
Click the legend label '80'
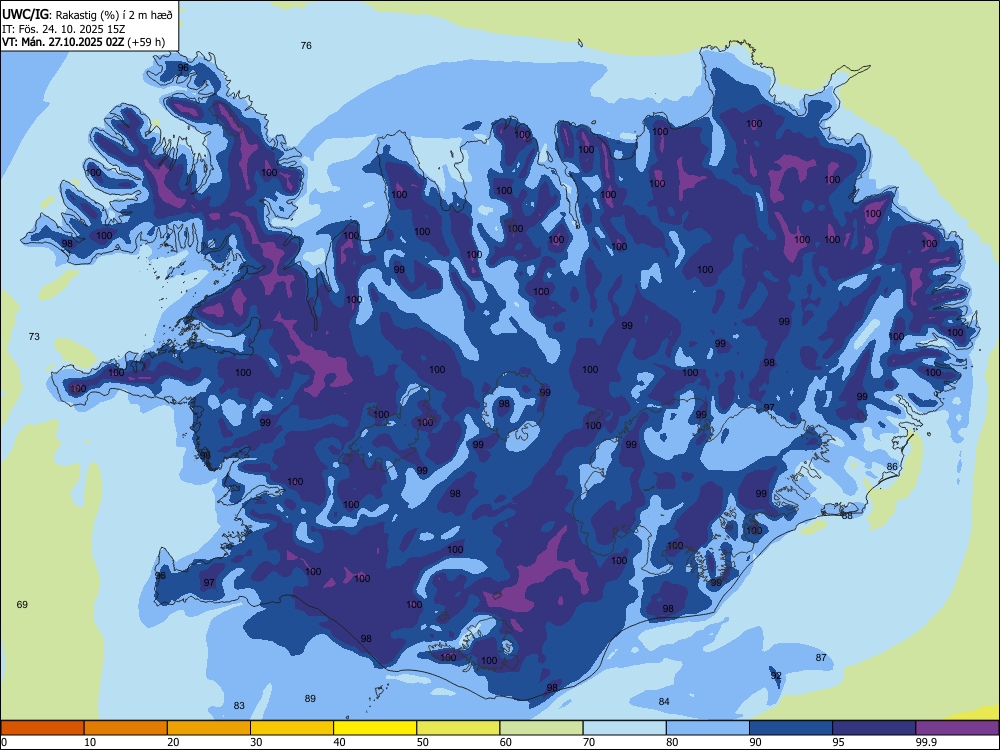point(672,742)
